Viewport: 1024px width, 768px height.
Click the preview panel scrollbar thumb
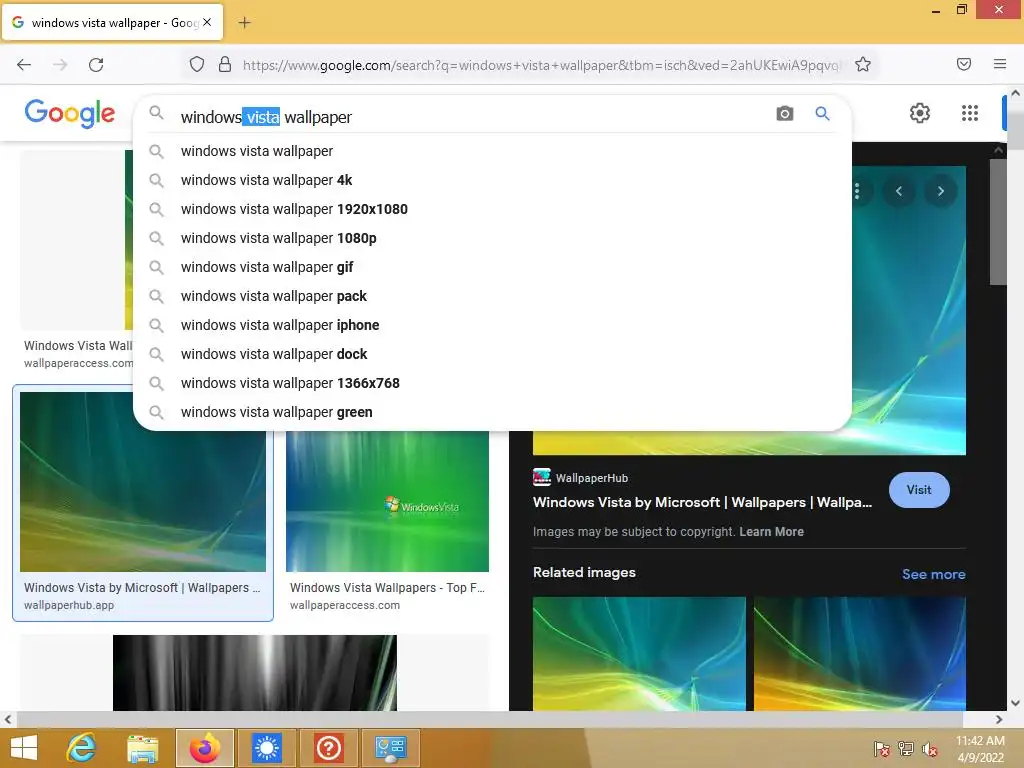(x=998, y=222)
